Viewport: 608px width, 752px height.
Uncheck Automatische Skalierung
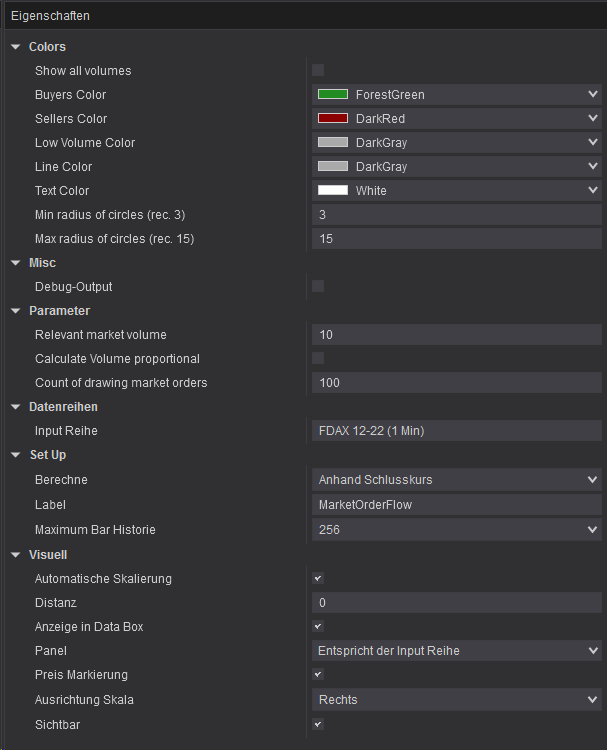tap(318, 578)
